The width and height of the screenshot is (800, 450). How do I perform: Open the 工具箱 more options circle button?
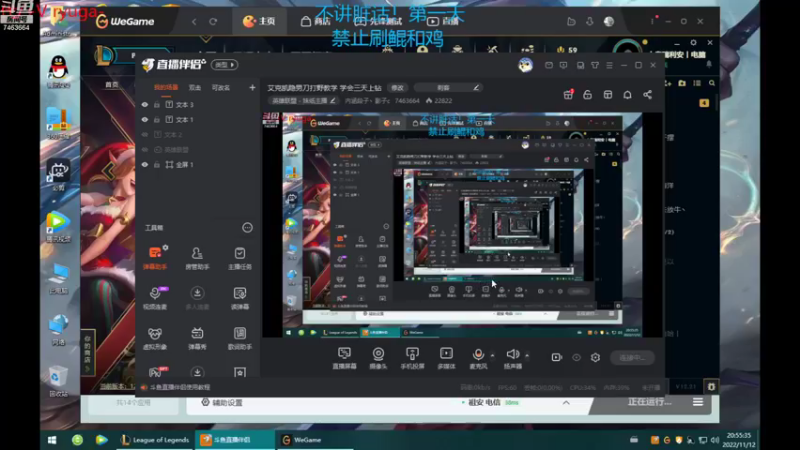[247, 228]
